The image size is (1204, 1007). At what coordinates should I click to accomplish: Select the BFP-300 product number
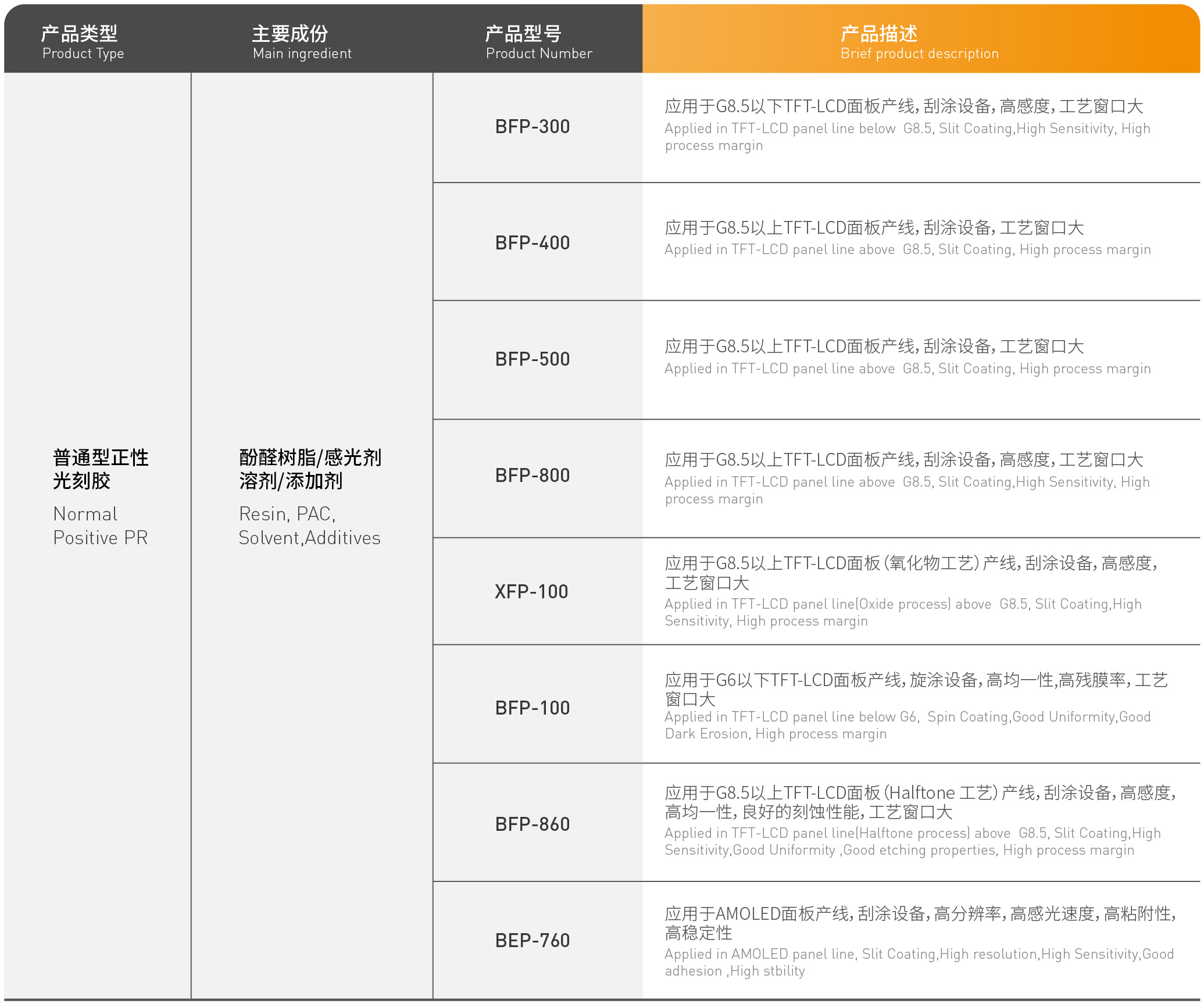(x=532, y=127)
